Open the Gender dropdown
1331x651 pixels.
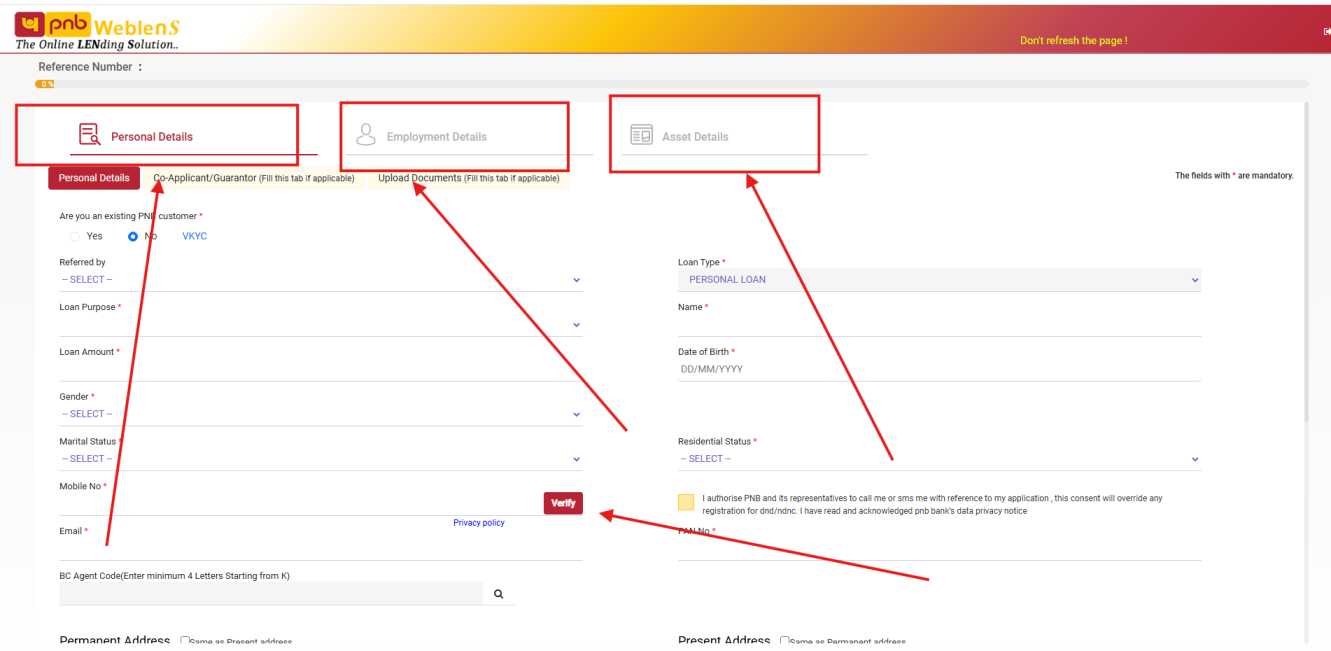(320, 414)
